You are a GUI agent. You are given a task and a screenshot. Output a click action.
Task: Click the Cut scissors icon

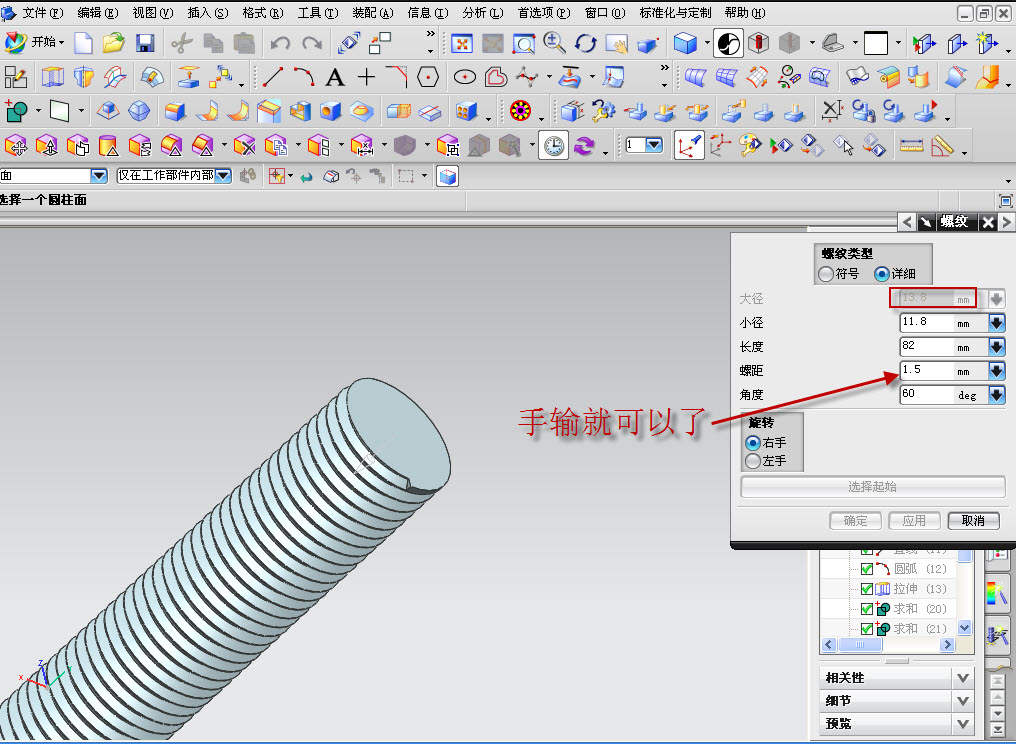click(182, 43)
